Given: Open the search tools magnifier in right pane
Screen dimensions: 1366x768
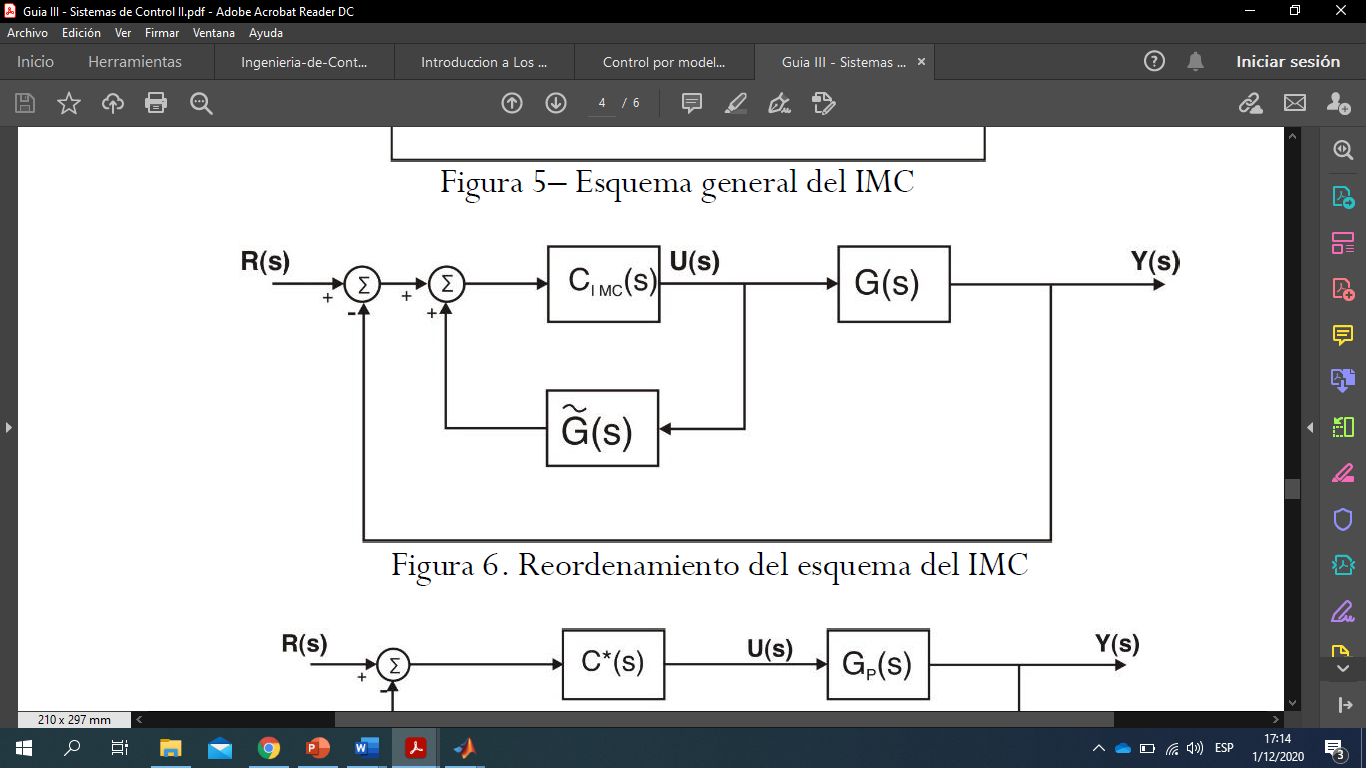Looking at the screenshot, I should [1343, 150].
